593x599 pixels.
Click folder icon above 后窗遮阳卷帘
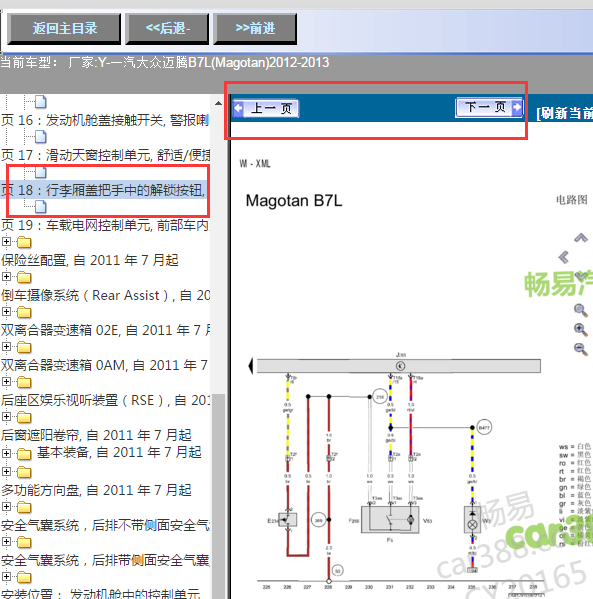point(24,418)
